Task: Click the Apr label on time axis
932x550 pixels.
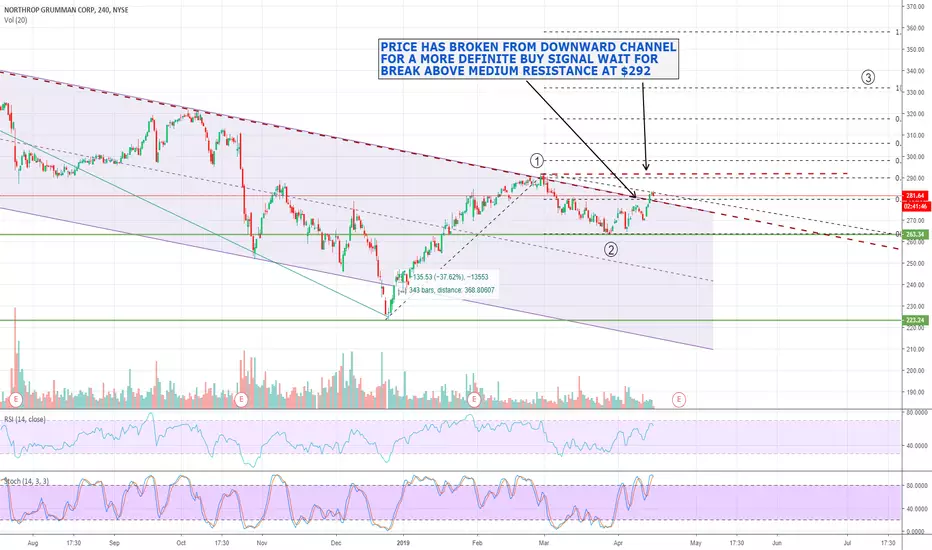Action: pyautogui.click(x=618, y=543)
